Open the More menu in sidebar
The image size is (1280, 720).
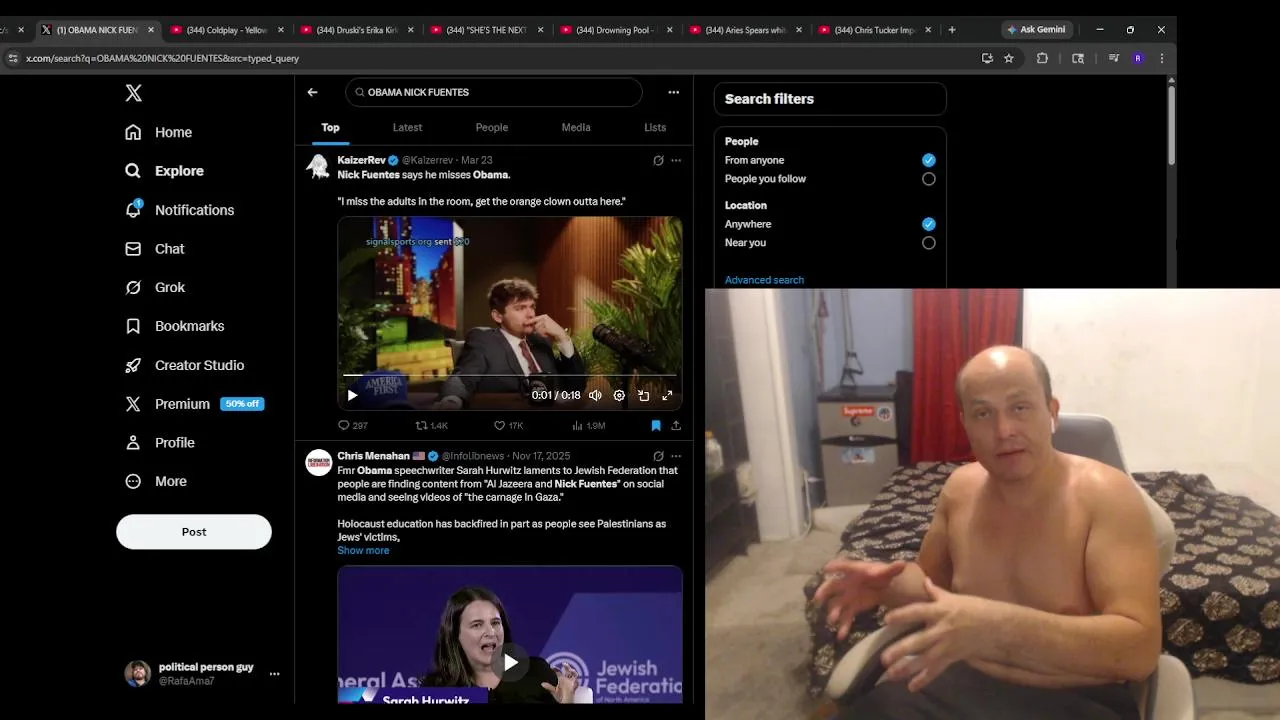[x=155, y=481]
